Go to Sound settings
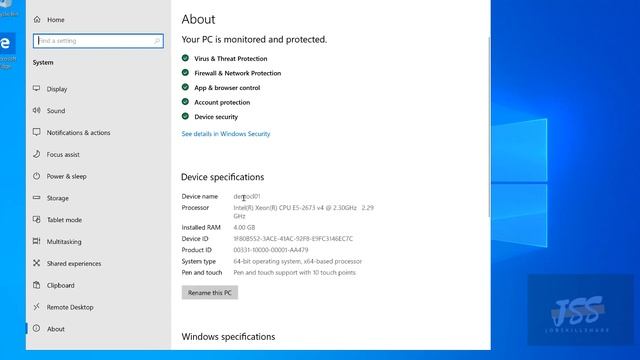 coord(56,111)
